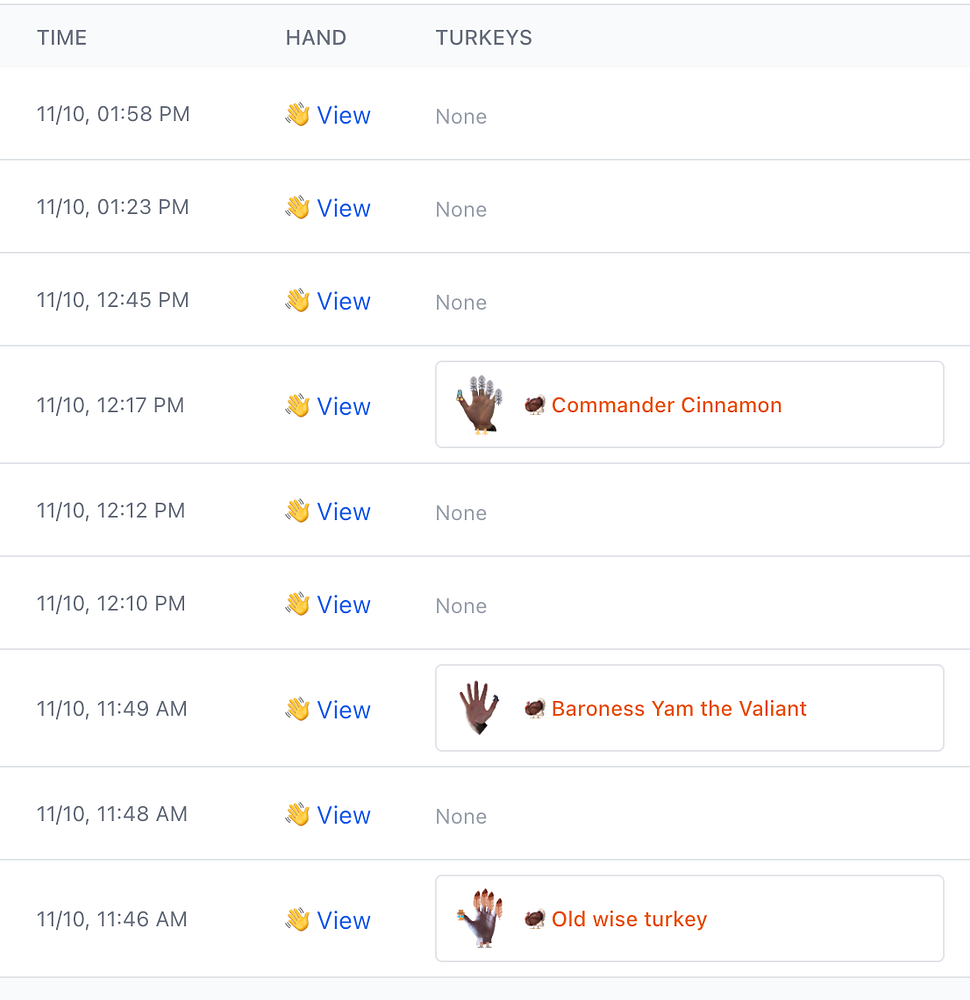The image size is (970, 1000).
Task: Click the Old wise turkey name
Action: [629, 919]
